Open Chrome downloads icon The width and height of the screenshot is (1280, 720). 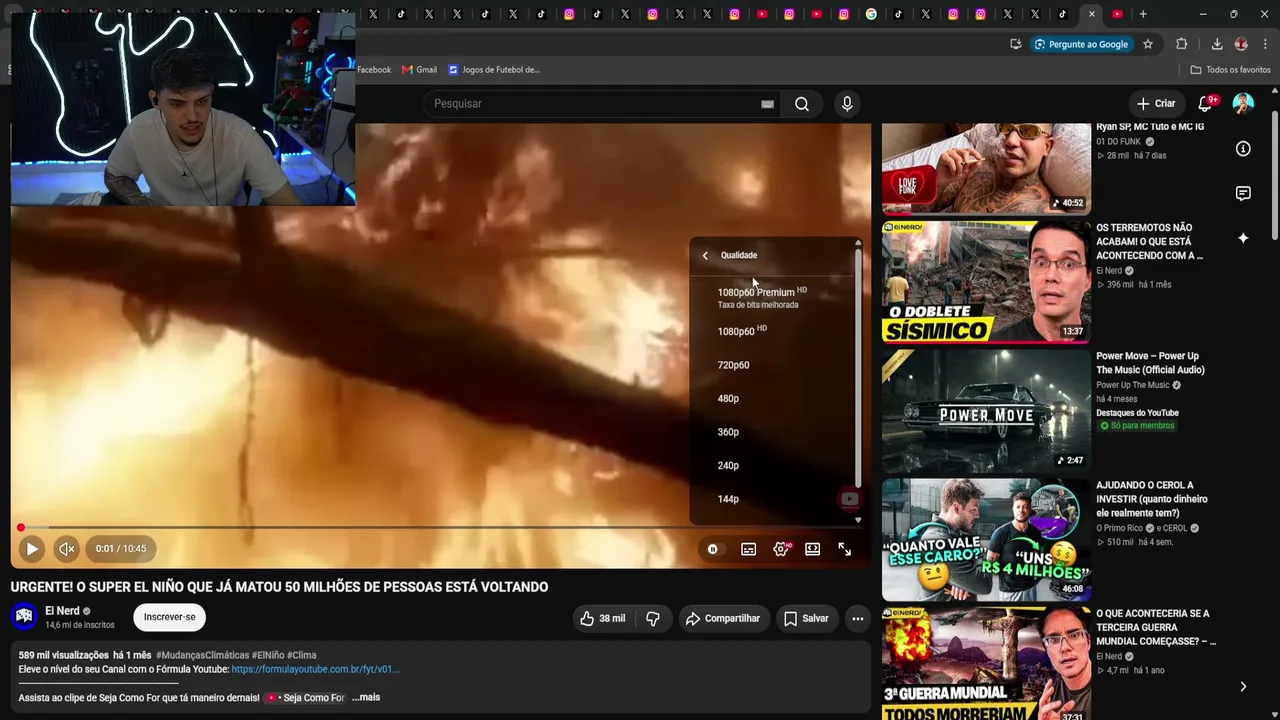1217,44
